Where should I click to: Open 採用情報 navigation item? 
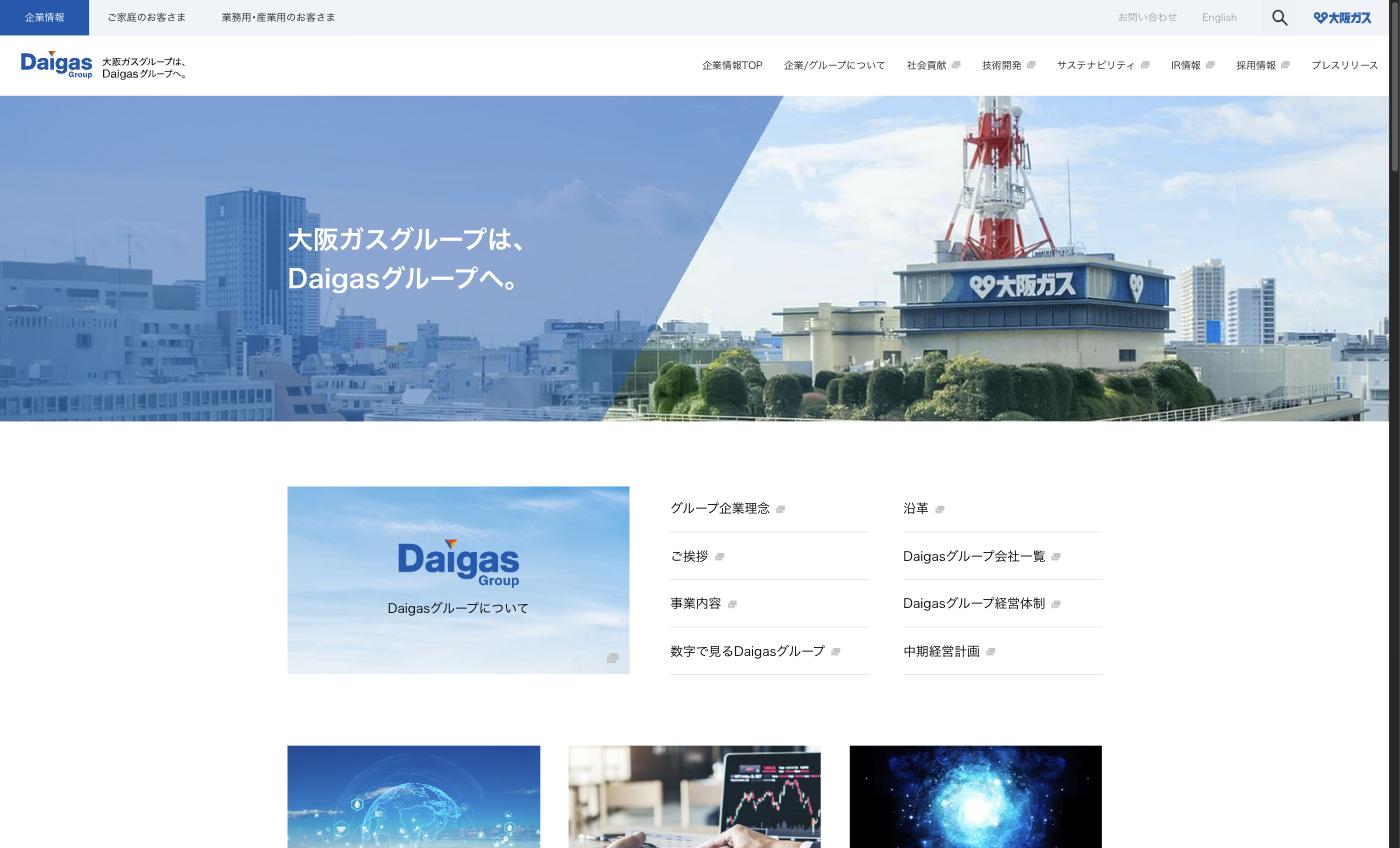pos(1255,65)
